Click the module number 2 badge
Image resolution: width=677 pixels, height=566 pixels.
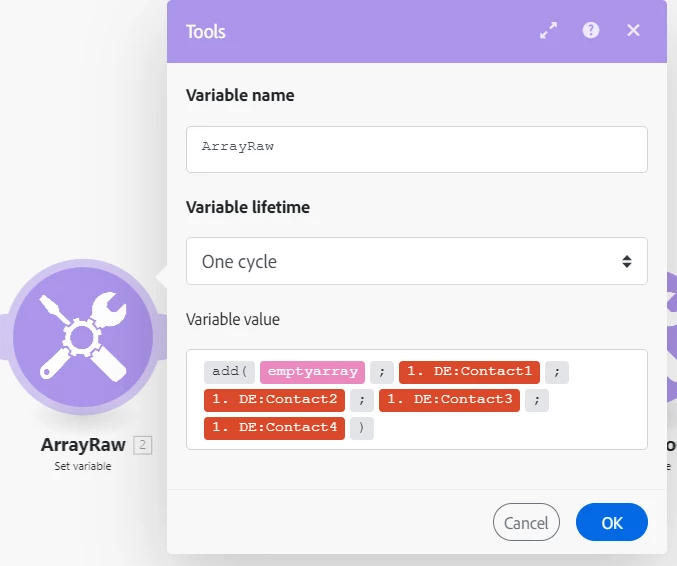pyautogui.click(x=142, y=445)
